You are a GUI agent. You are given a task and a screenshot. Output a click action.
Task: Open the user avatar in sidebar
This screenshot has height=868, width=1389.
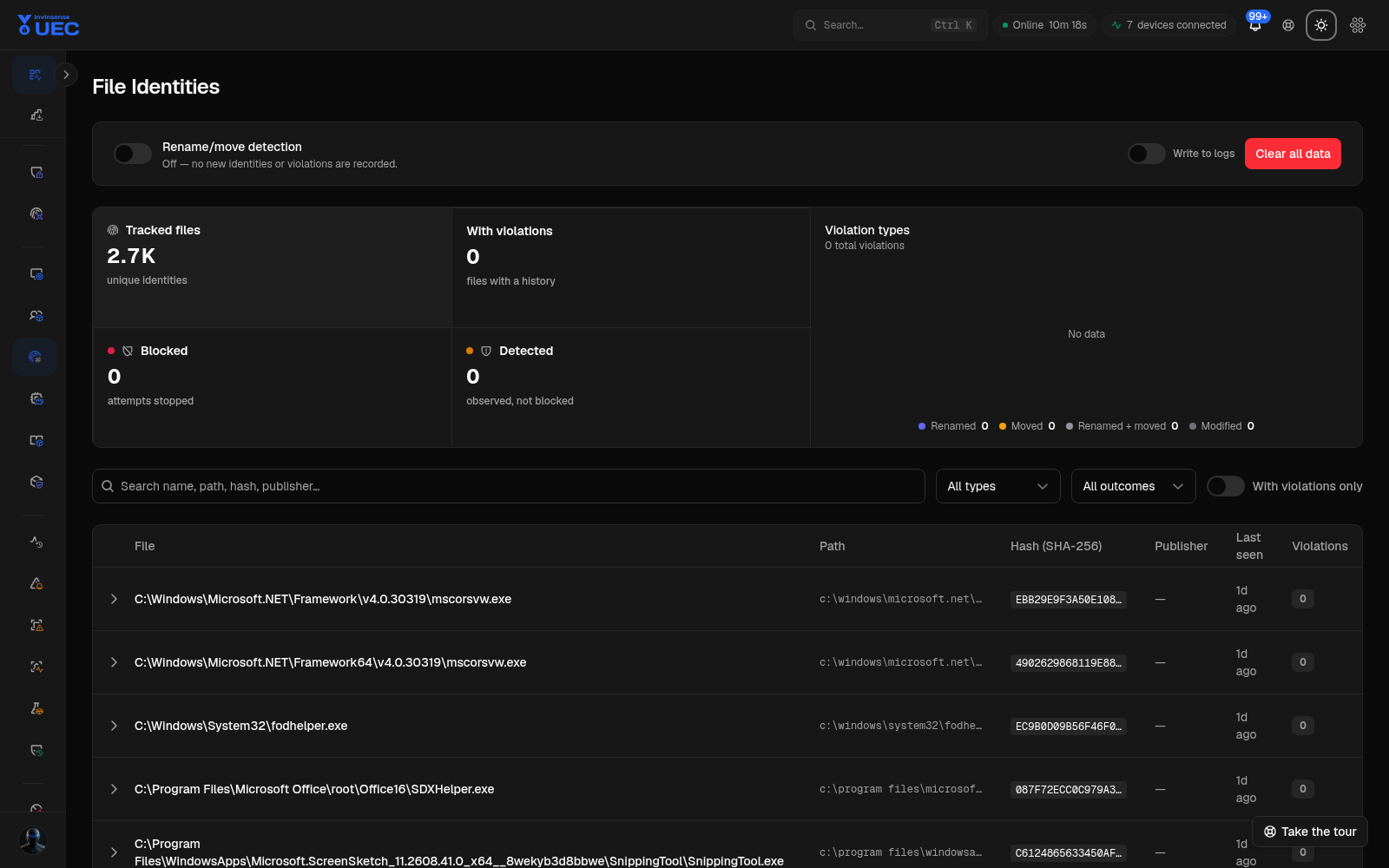(x=33, y=840)
